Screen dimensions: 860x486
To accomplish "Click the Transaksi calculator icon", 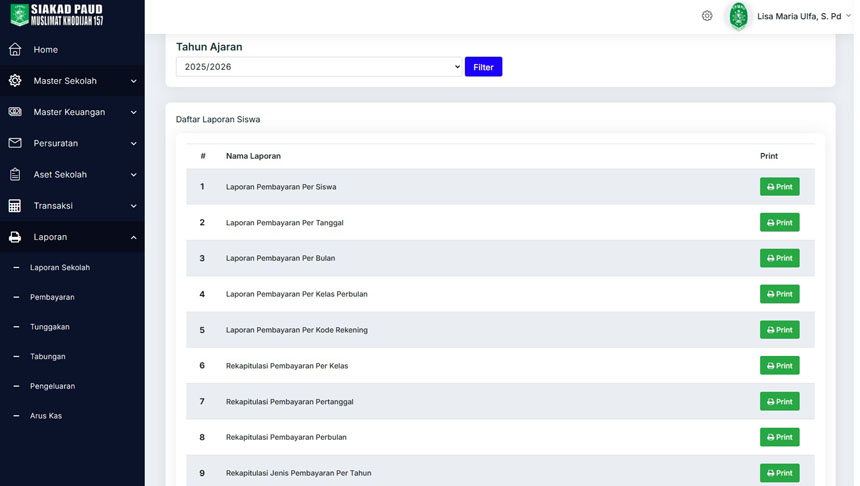I will pyautogui.click(x=15, y=206).
